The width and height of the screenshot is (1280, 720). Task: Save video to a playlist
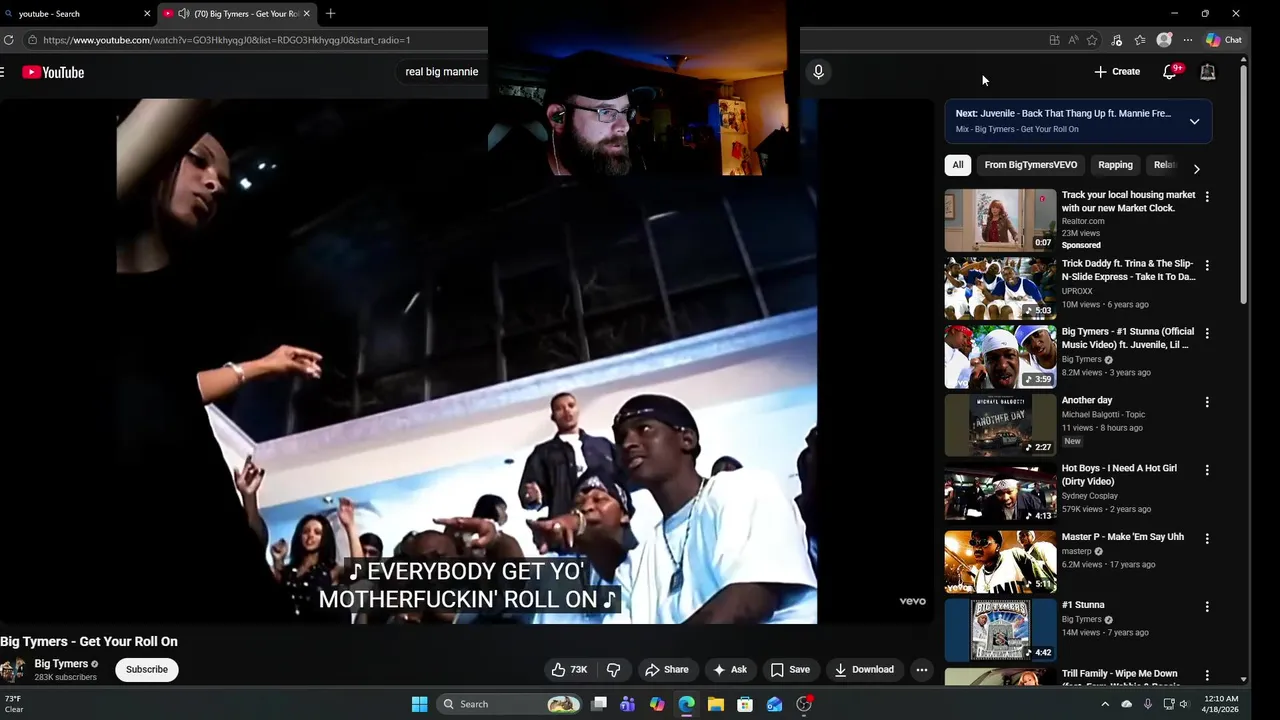789,670
